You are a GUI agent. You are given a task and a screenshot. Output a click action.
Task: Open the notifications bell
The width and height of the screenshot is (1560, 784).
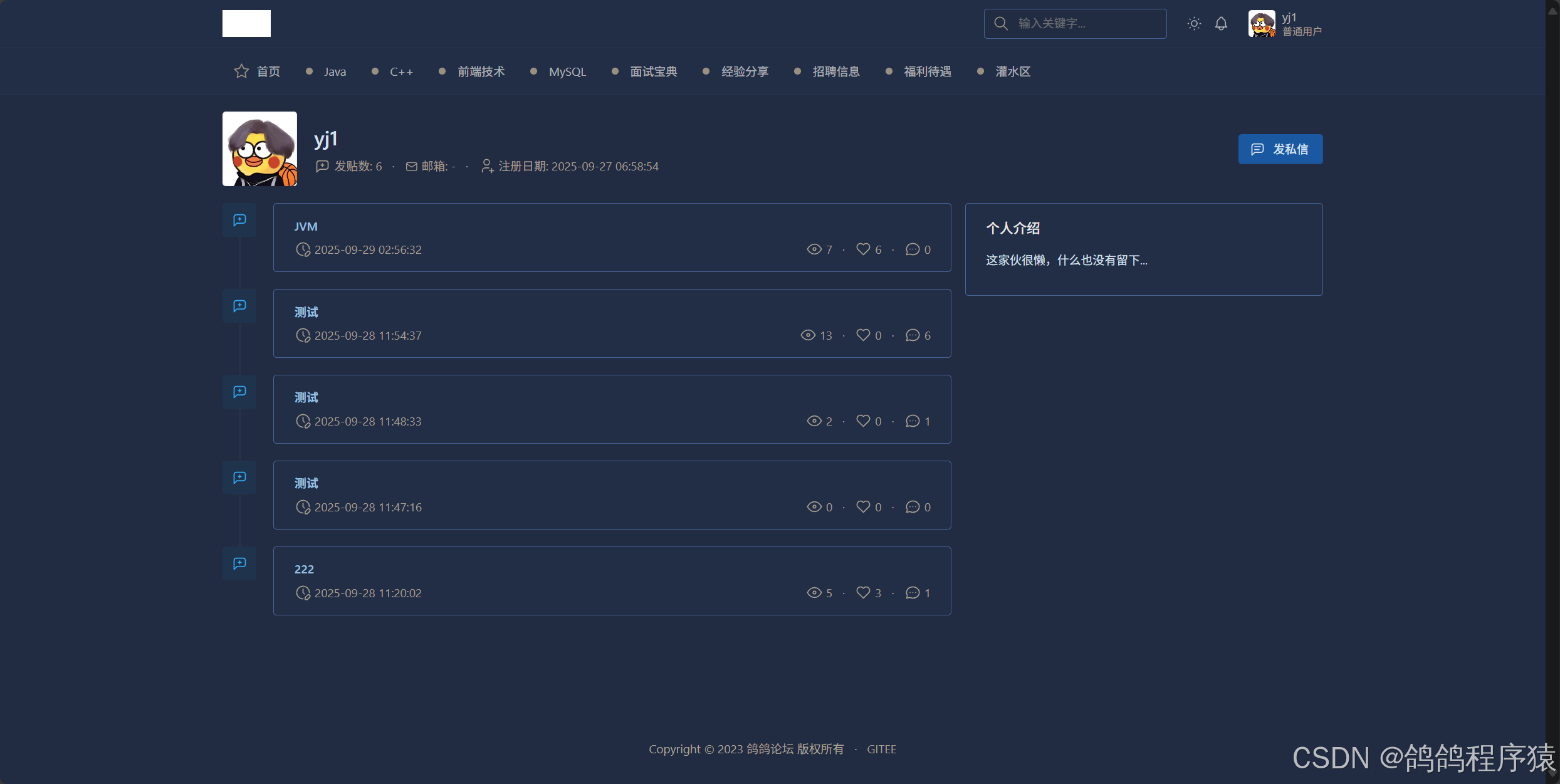point(1221,24)
